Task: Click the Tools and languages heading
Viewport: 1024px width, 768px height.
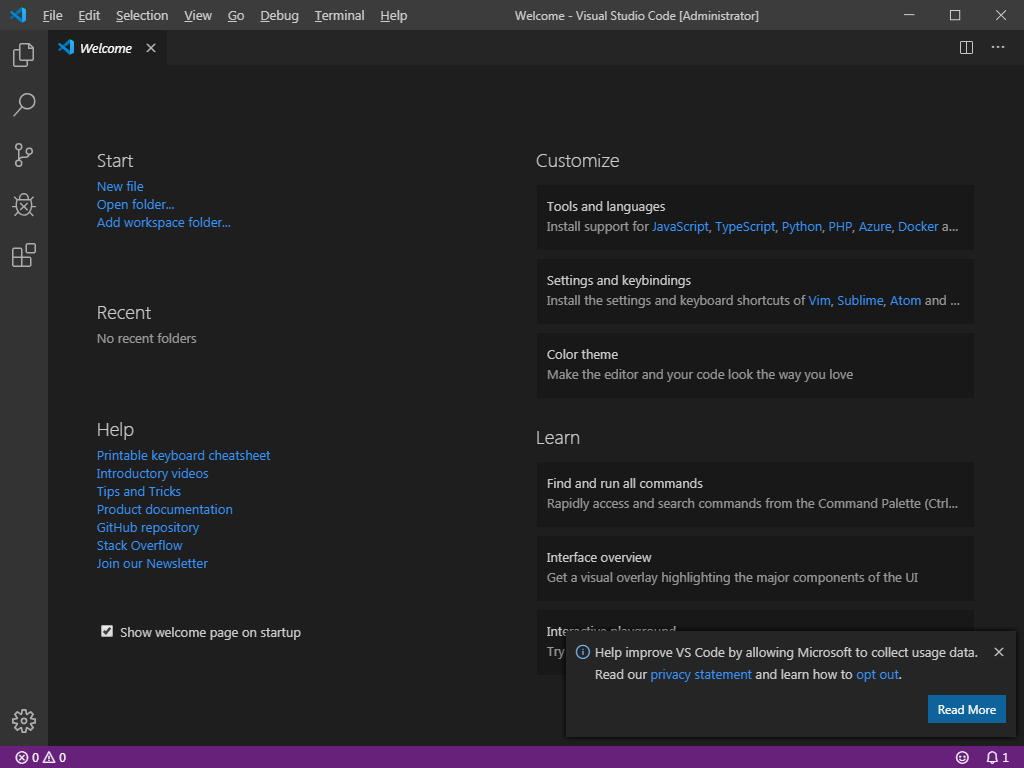Action: coord(606,206)
